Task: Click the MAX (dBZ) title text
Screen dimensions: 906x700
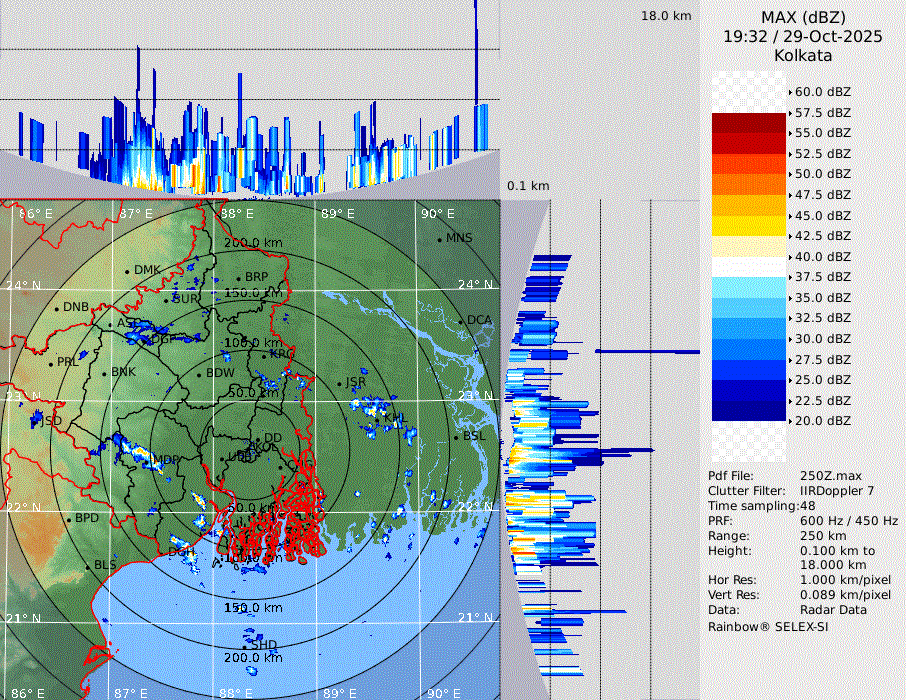Action: tap(803, 17)
